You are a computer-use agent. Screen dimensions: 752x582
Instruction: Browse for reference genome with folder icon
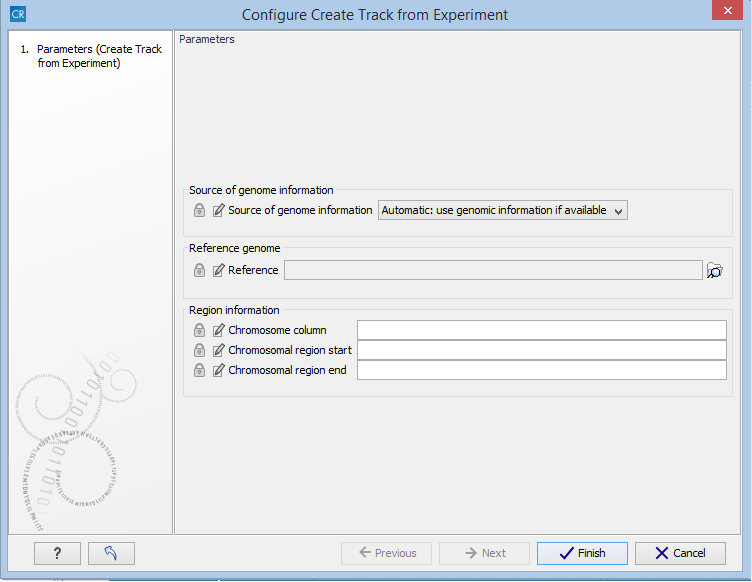click(715, 270)
